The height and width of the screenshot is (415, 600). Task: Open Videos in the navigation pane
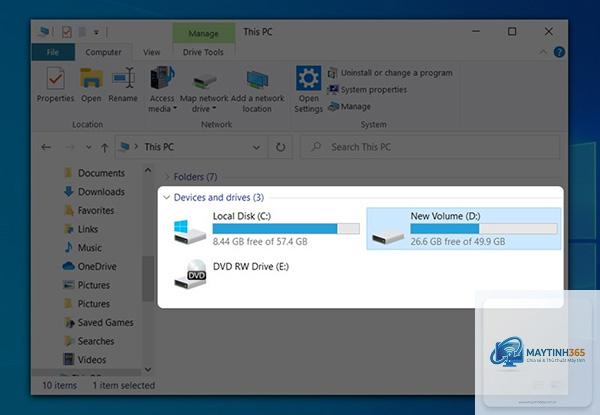coord(91,360)
